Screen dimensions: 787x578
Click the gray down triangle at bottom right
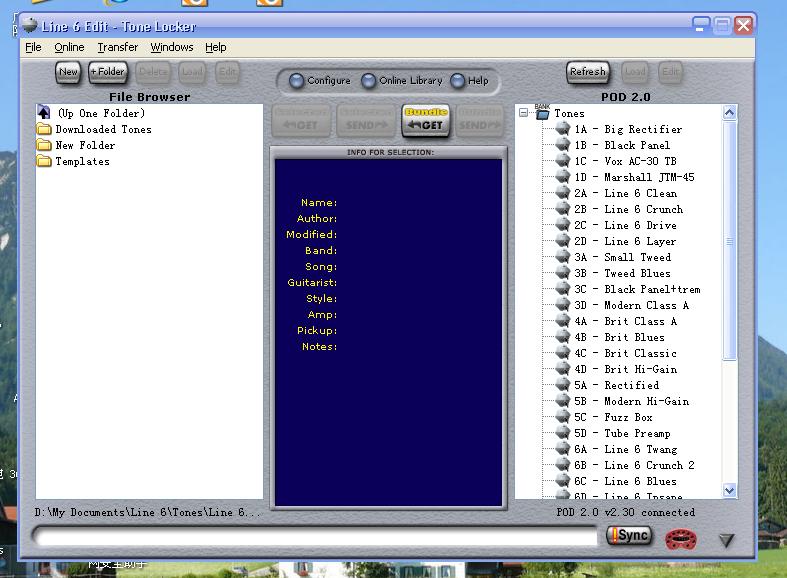point(727,541)
